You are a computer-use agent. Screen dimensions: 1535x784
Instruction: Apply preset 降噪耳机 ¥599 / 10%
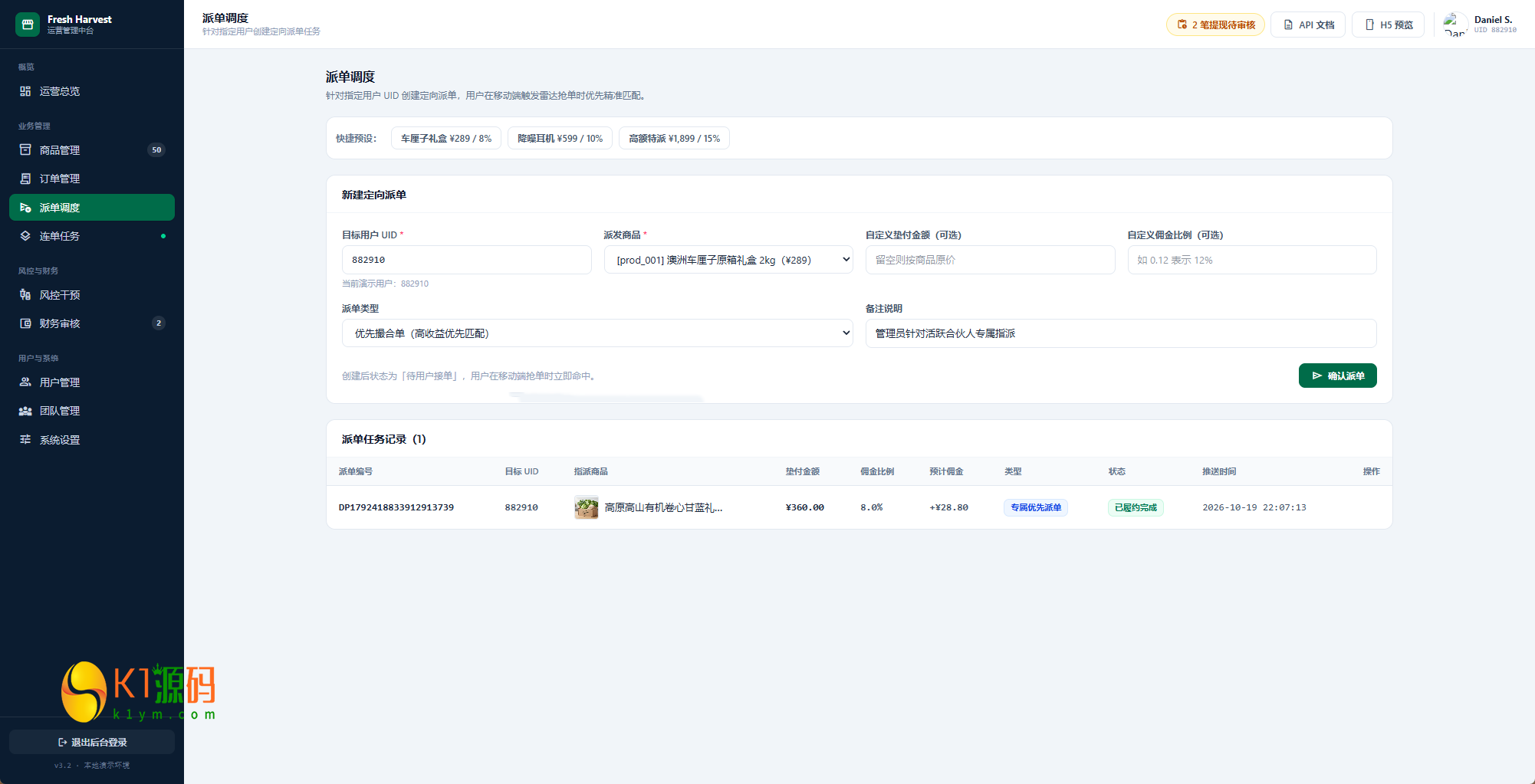(x=560, y=139)
